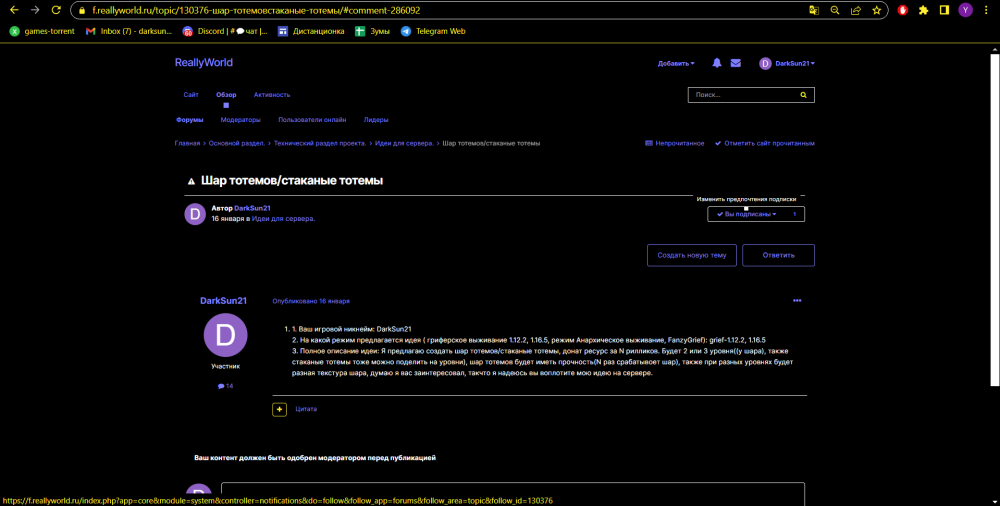Open the Модераторы submenu item
The image size is (1000, 506).
pyautogui.click(x=240, y=119)
